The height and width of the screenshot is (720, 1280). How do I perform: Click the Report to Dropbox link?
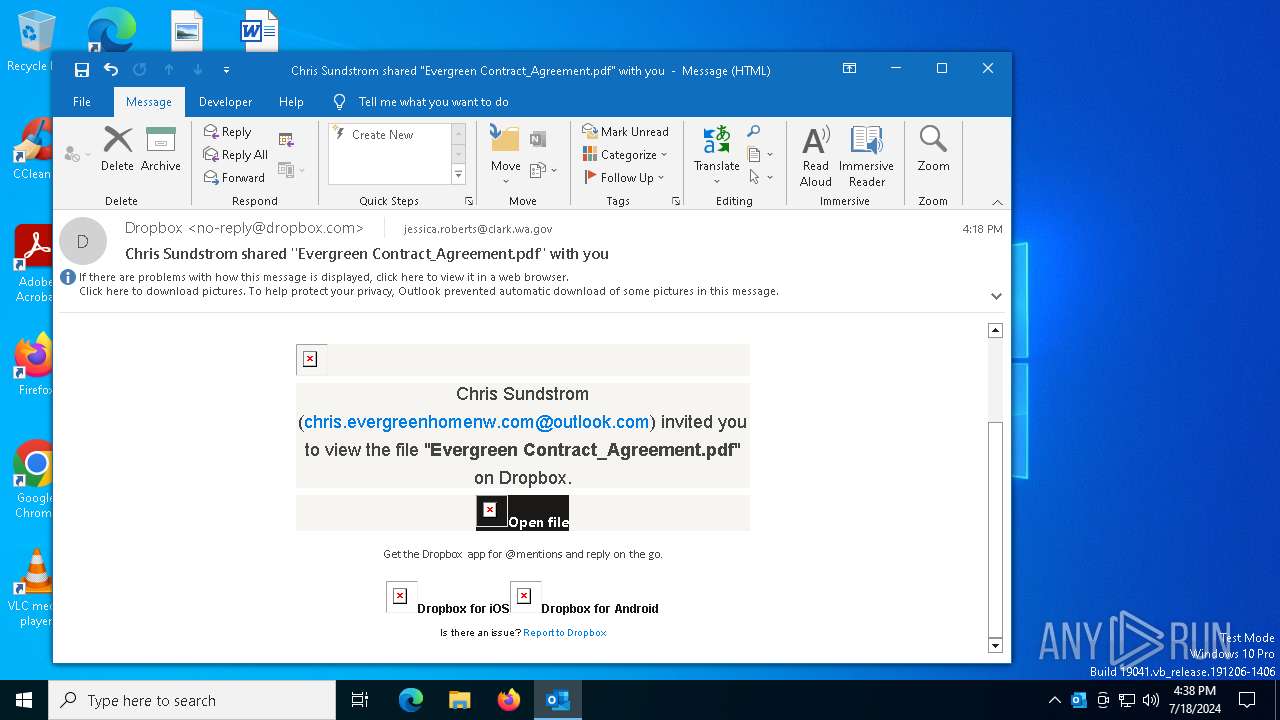click(565, 632)
